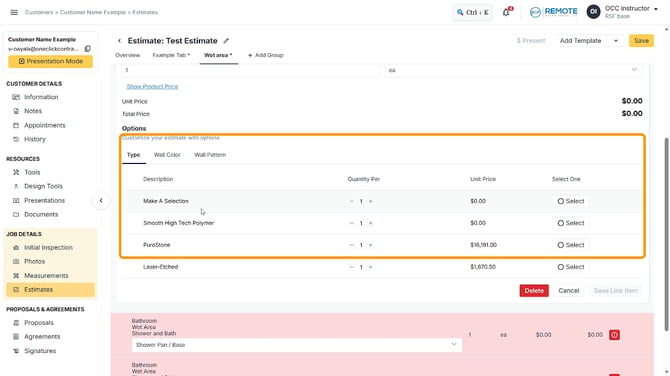The height and width of the screenshot is (376, 670).
Task: Collapse the left sidebar arrow
Action: [101, 200]
